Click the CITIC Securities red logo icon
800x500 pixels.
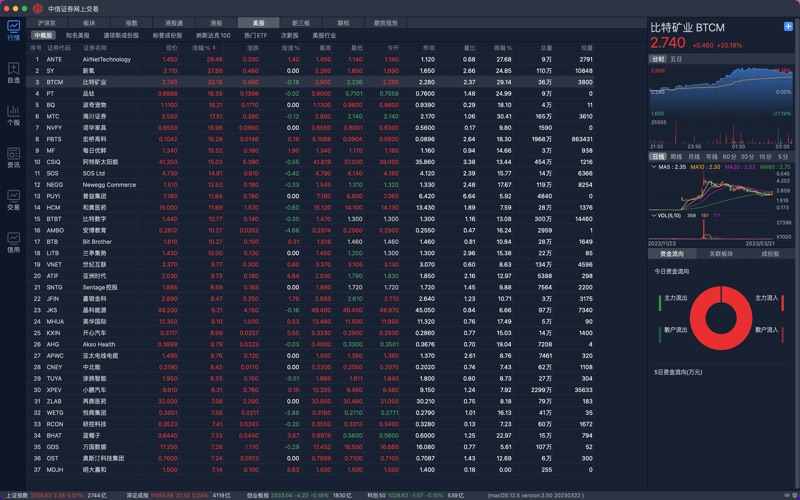38,7
